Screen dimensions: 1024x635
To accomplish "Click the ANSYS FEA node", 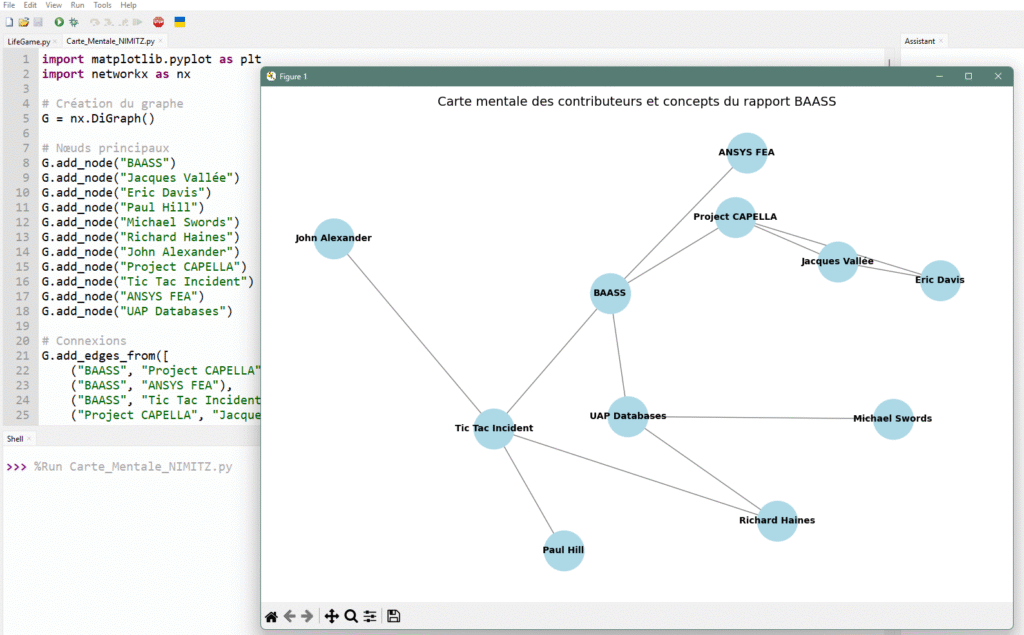I will coord(746,153).
